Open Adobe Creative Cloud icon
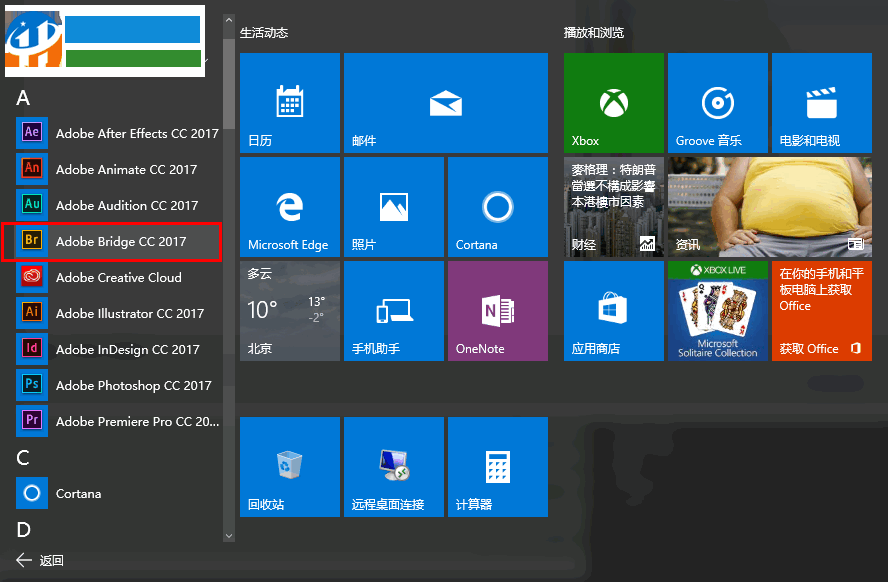 click(32, 277)
